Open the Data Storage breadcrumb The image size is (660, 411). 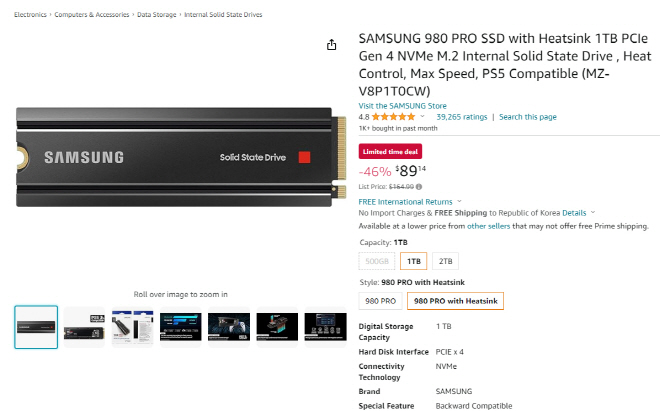pos(158,16)
